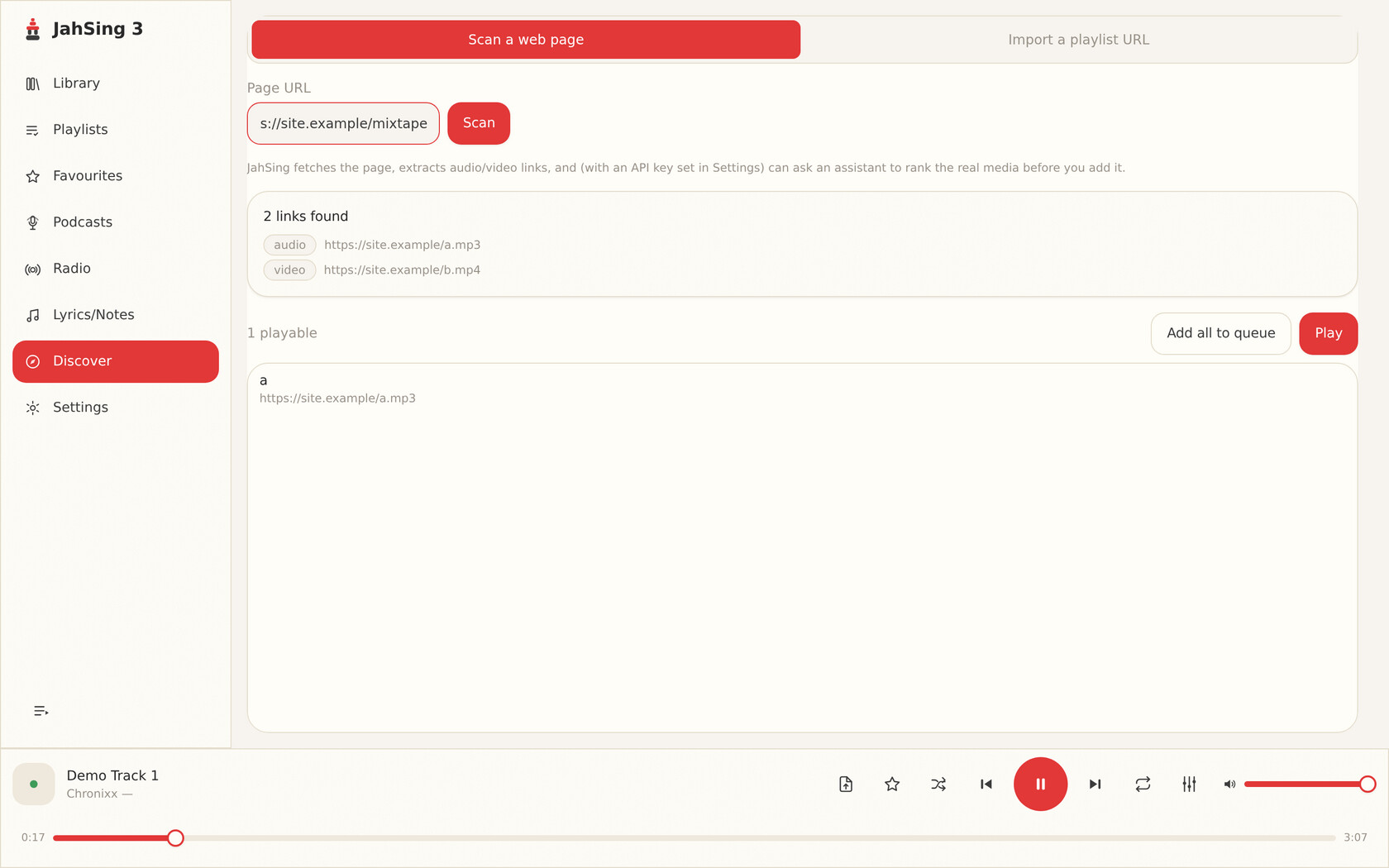Open the queue list icon in sidebar

[x=41, y=712]
